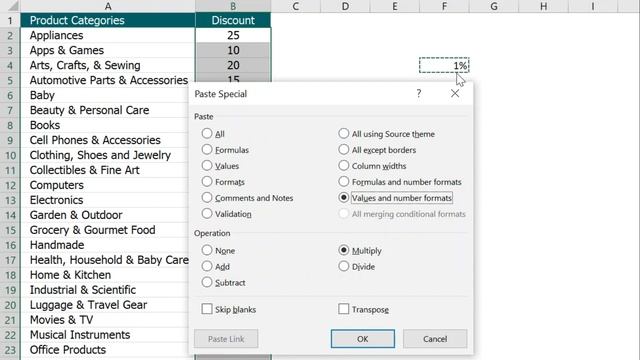The height and width of the screenshot is (360, 640).
Task: Click the discount value 25 cell
Action: pyautogui.click(x=233, y=36)
